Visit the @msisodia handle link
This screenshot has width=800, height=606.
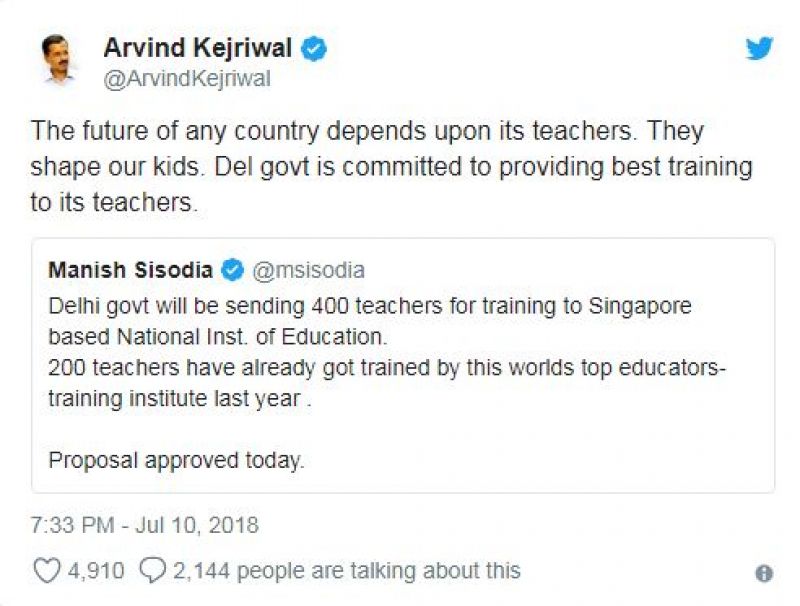306,270
